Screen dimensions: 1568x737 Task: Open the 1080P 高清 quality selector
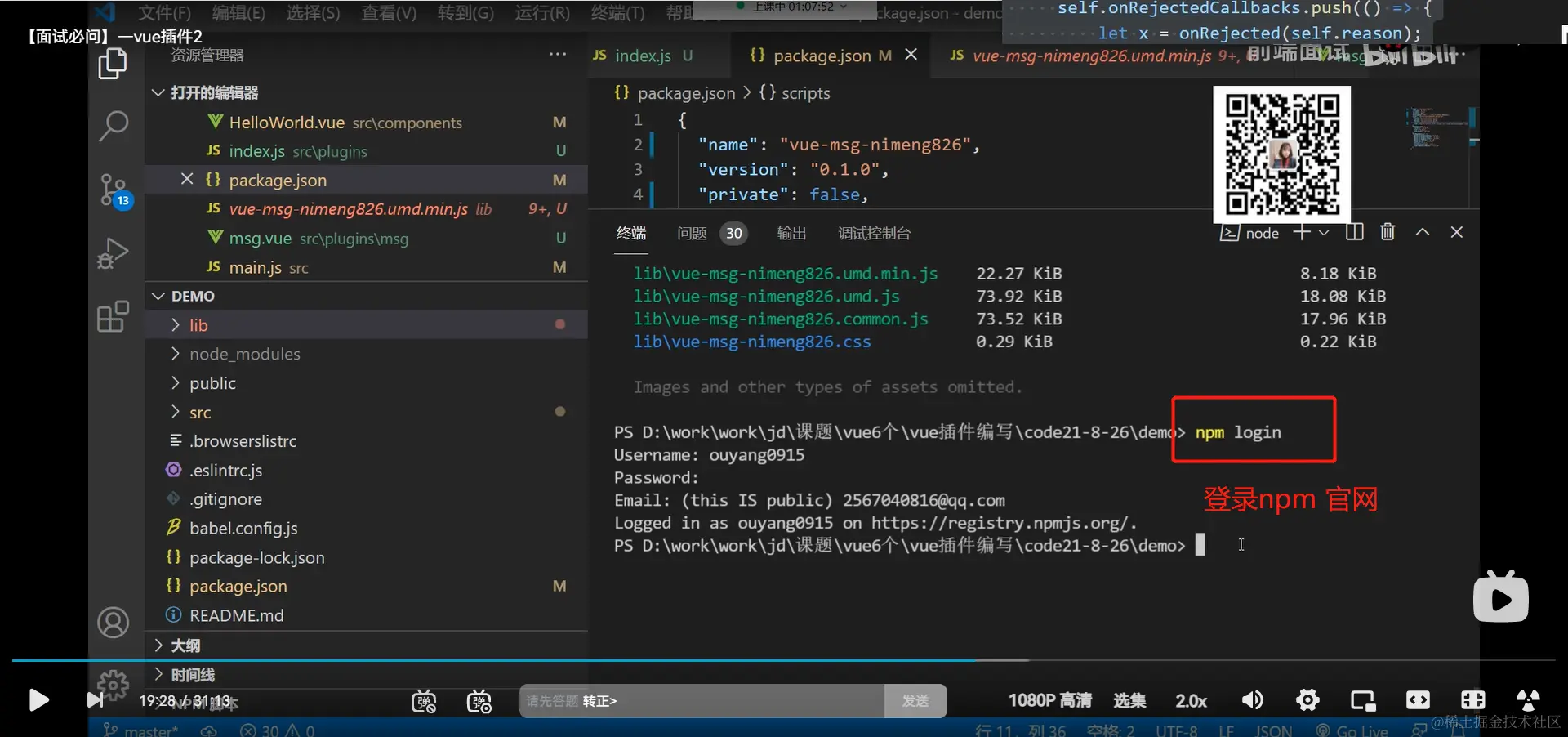pos(1049,700)
